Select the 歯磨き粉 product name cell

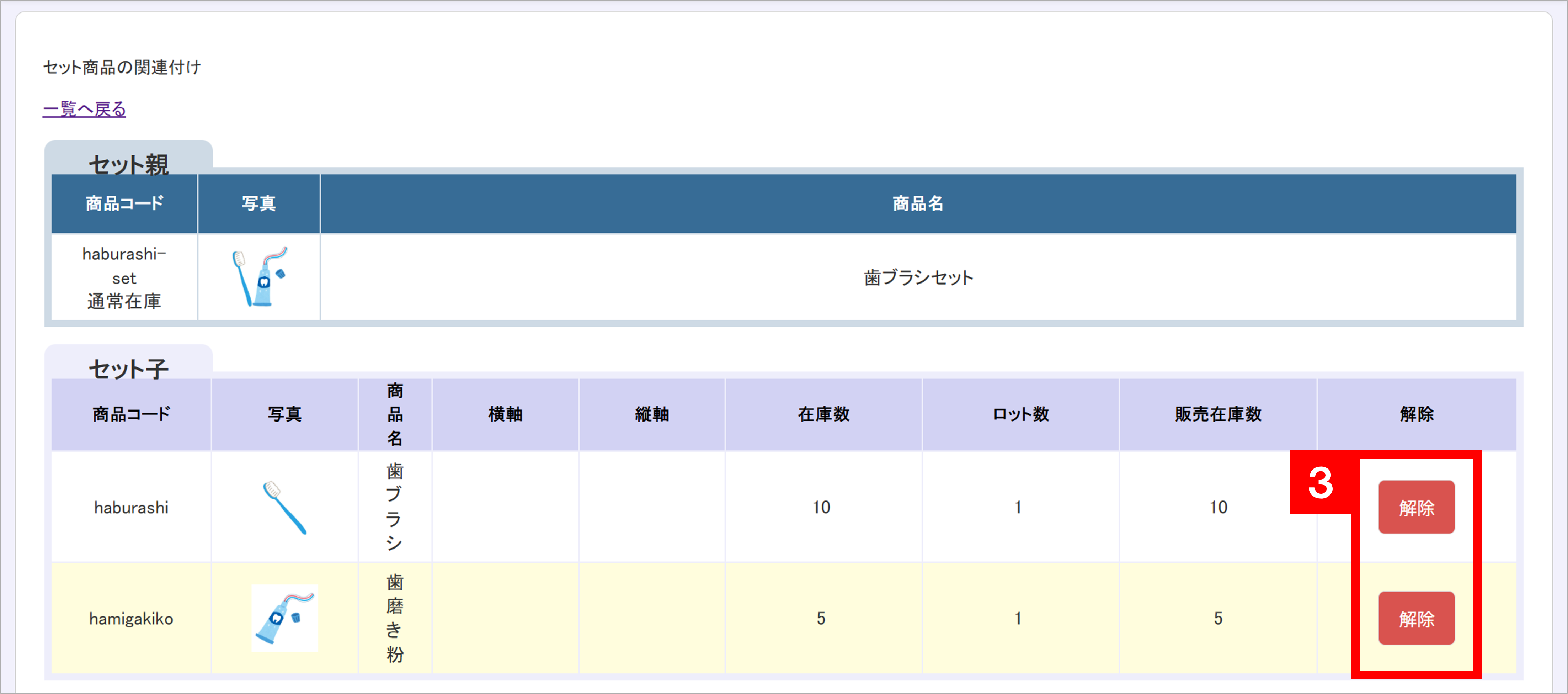395,618
